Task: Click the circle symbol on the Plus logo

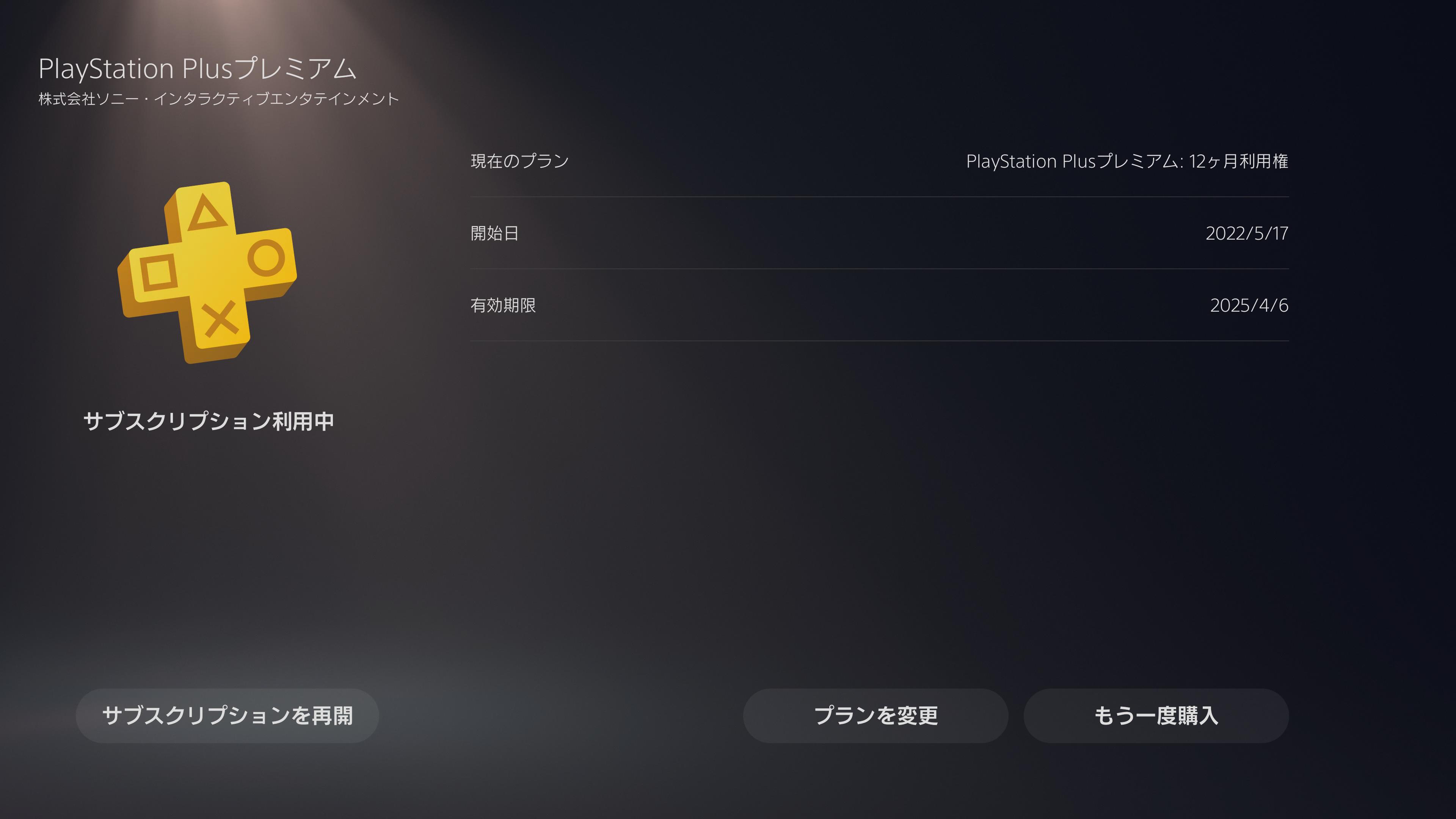Action: tap(266, 258)
